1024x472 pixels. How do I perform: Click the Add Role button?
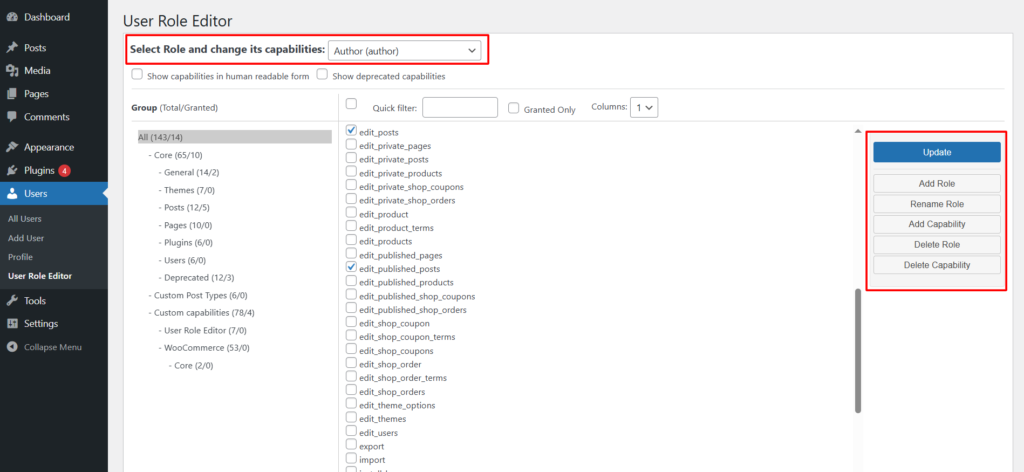936,183
